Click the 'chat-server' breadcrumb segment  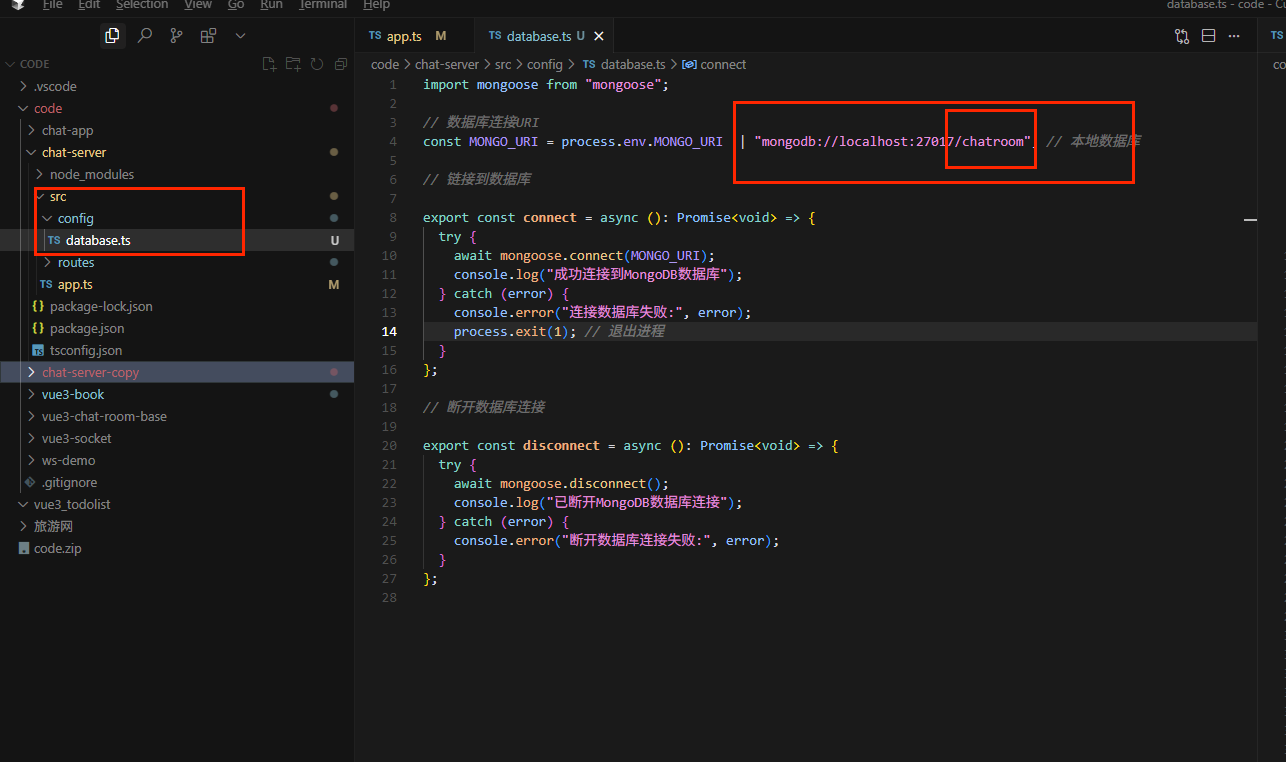coord(447,64)
